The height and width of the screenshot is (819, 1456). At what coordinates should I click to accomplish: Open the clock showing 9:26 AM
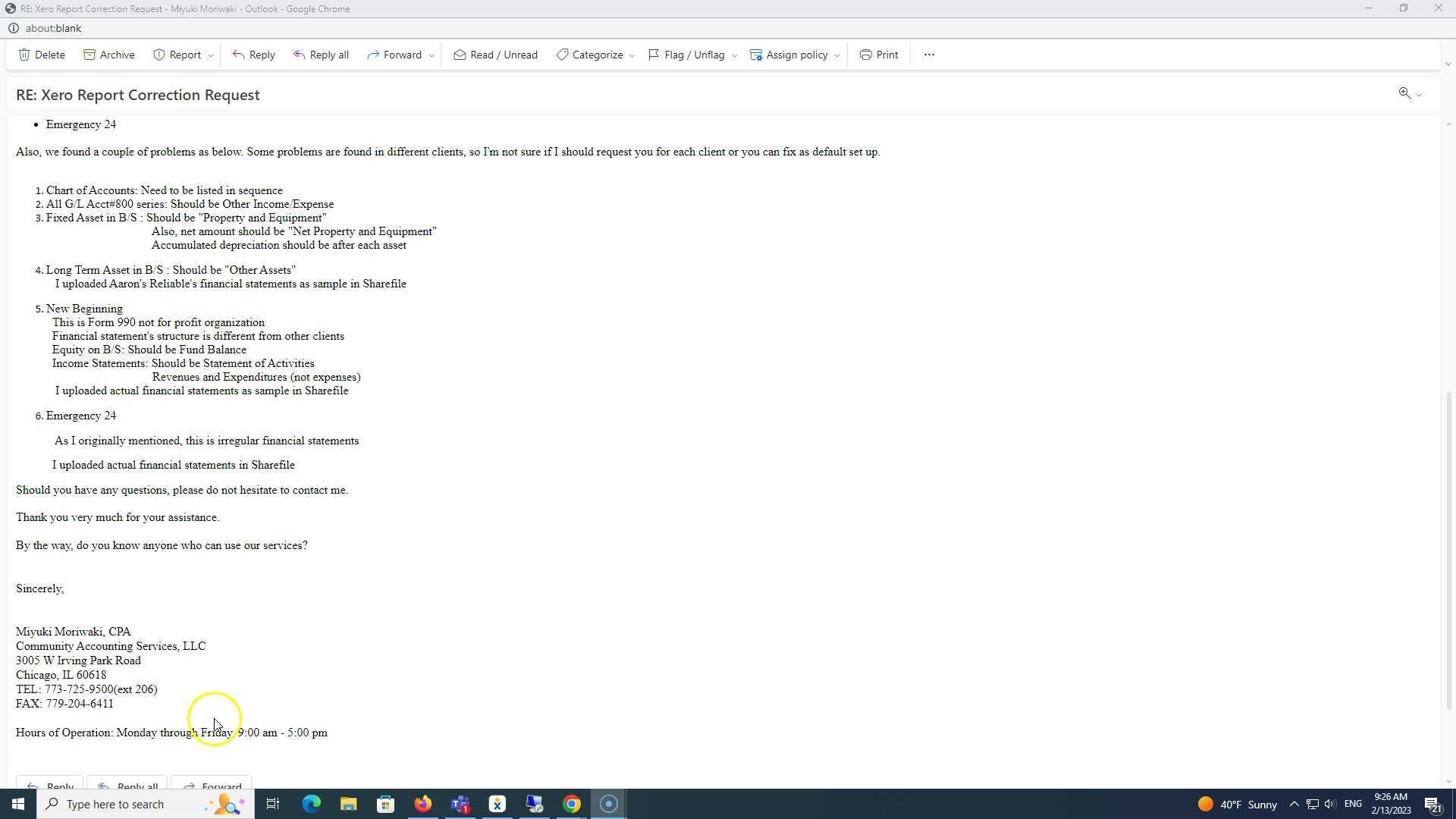pyautogui.click(x=1391, y=804)
